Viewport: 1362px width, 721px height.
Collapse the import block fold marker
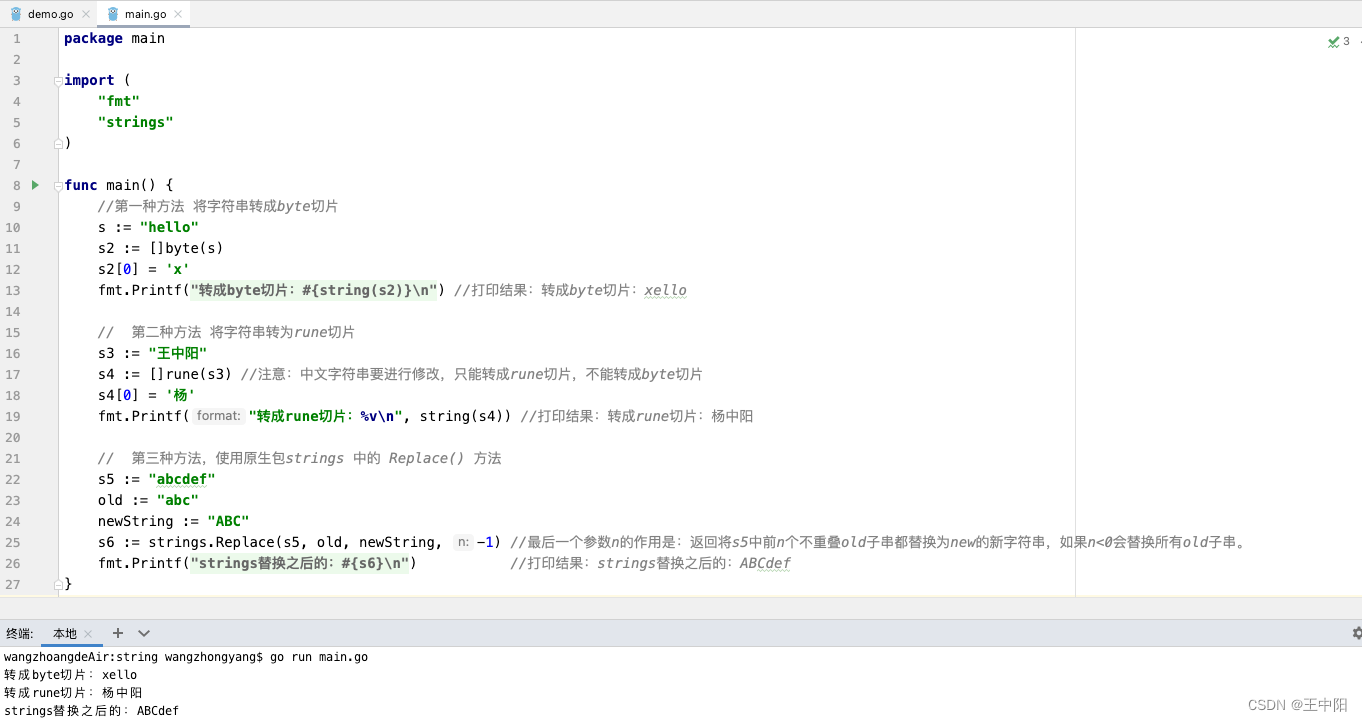point(58,80)
